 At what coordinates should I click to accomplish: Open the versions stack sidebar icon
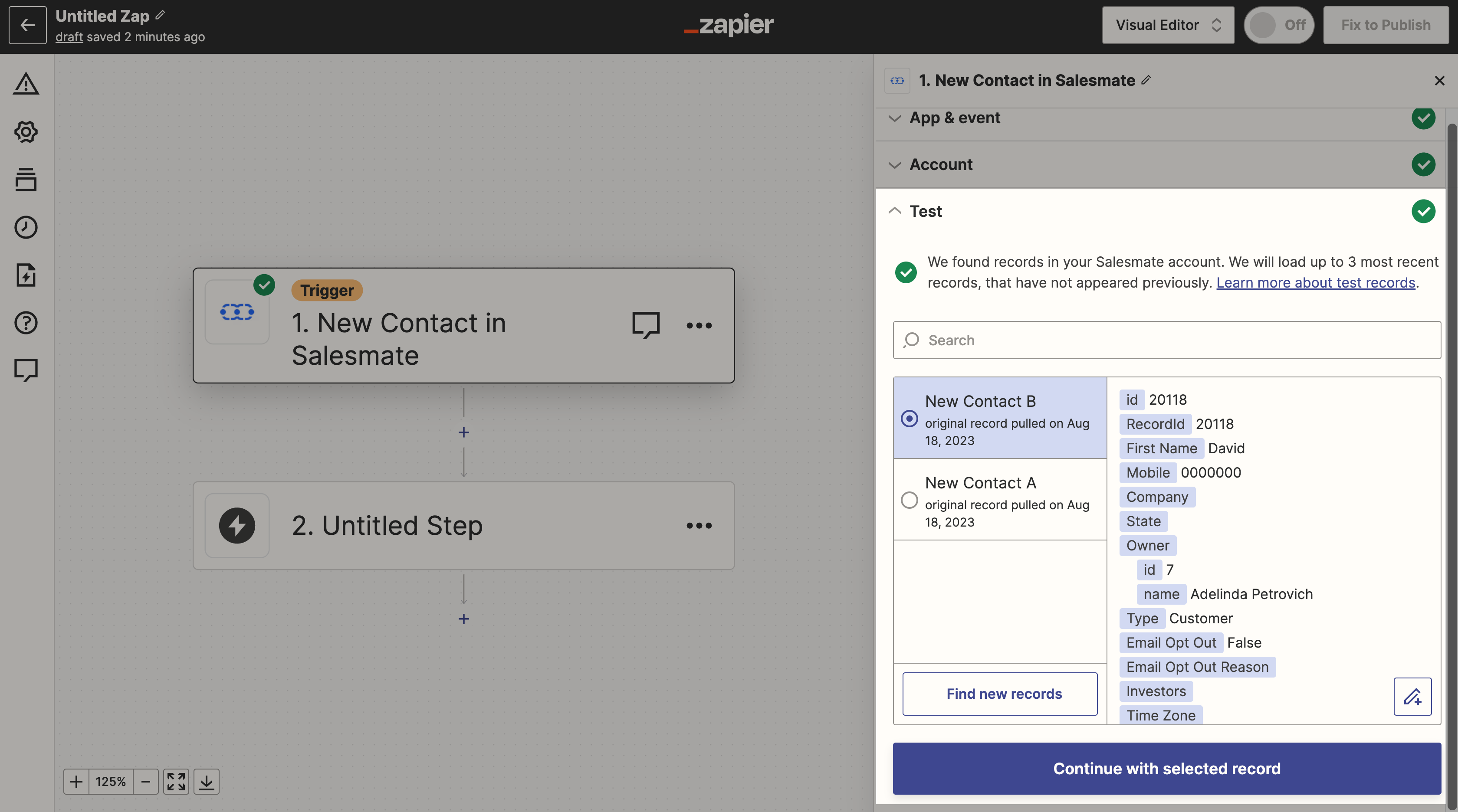(x=26, y=180)
